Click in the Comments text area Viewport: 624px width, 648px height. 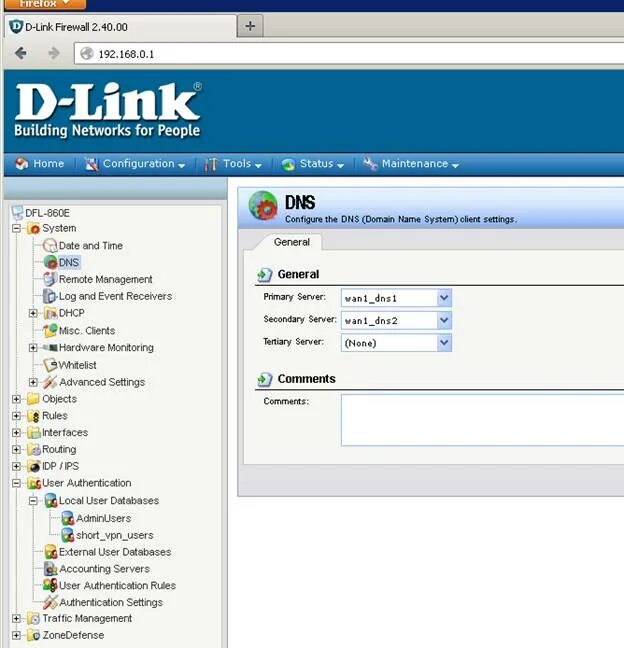(482, 420)
